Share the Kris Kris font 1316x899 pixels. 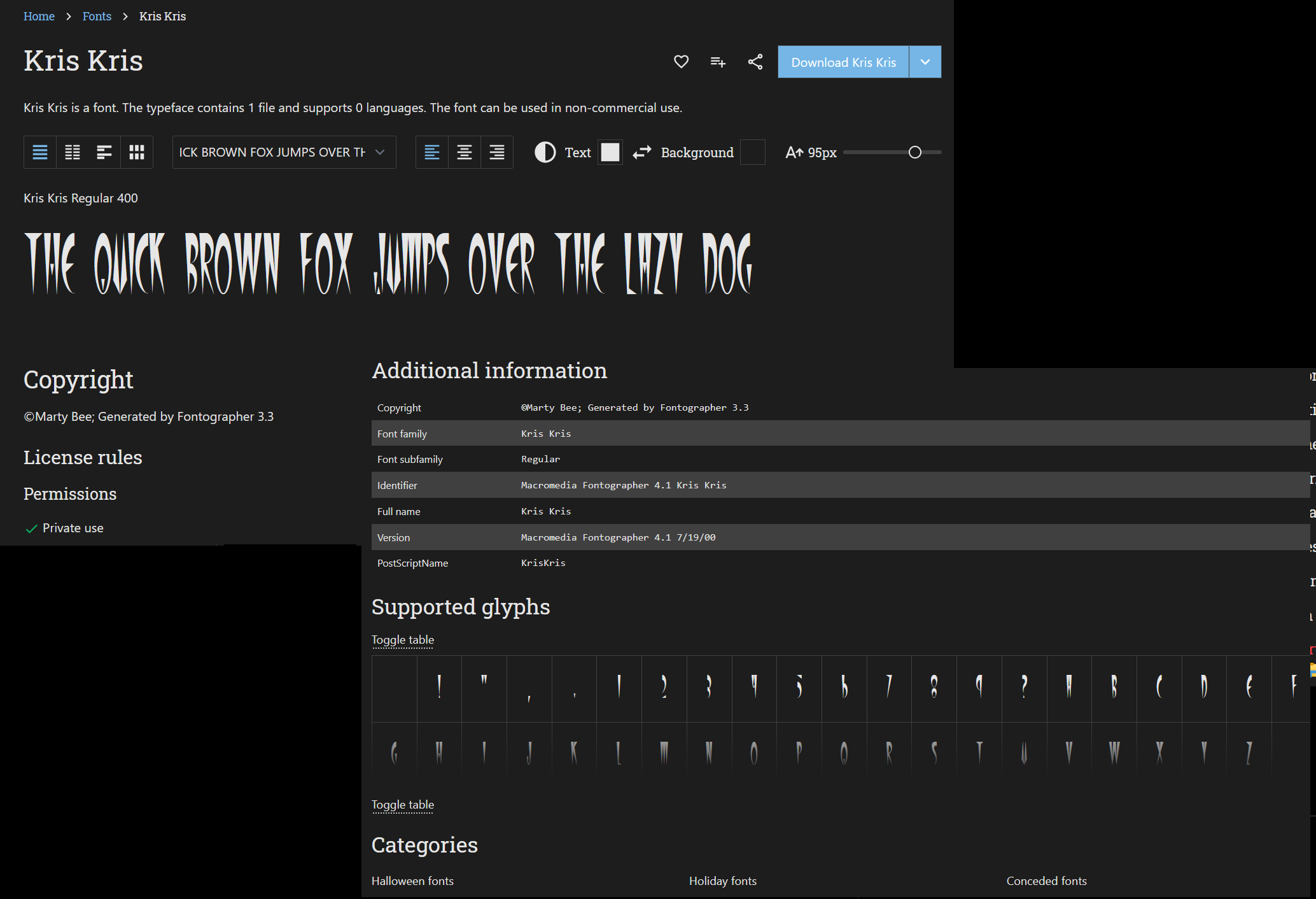[x=755, y=62]
